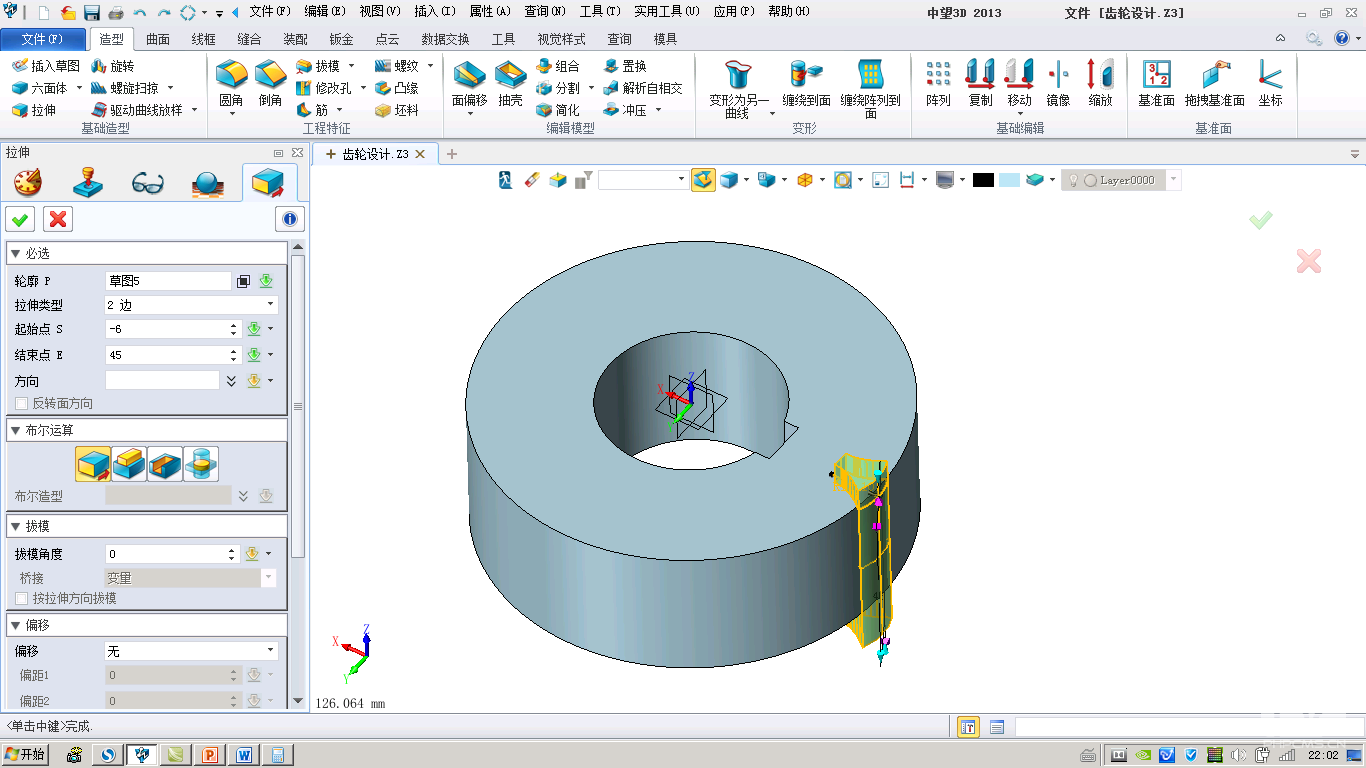The image size is (1366, 768).
Task: Click the 镜像 mirror tool icon
Action: tap(1058, 76)
